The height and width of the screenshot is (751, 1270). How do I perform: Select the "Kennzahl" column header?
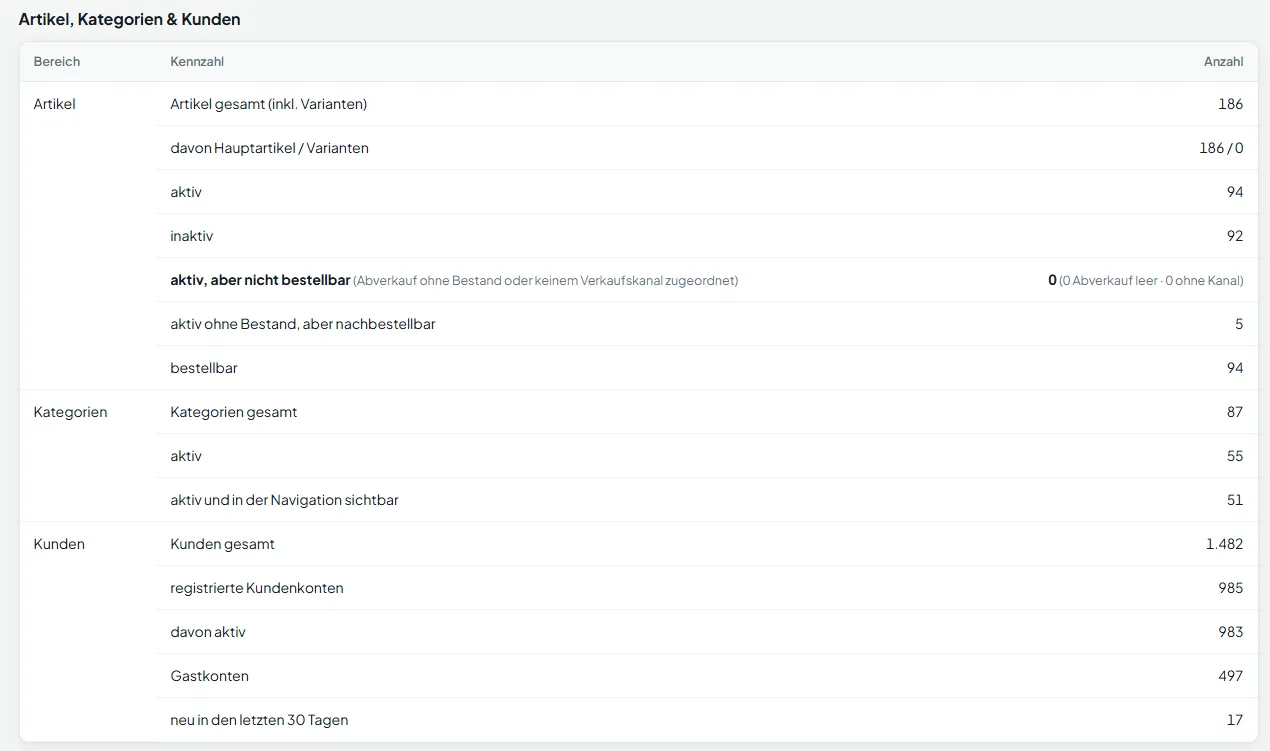[x=197, y=62]
